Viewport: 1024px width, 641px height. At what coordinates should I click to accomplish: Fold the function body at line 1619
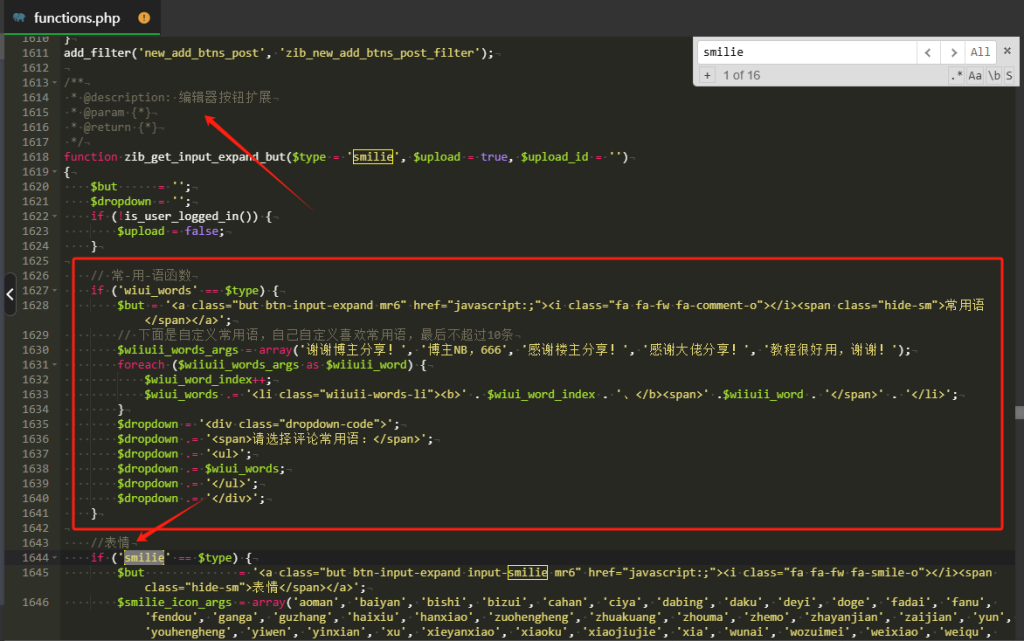coord(54,172)
